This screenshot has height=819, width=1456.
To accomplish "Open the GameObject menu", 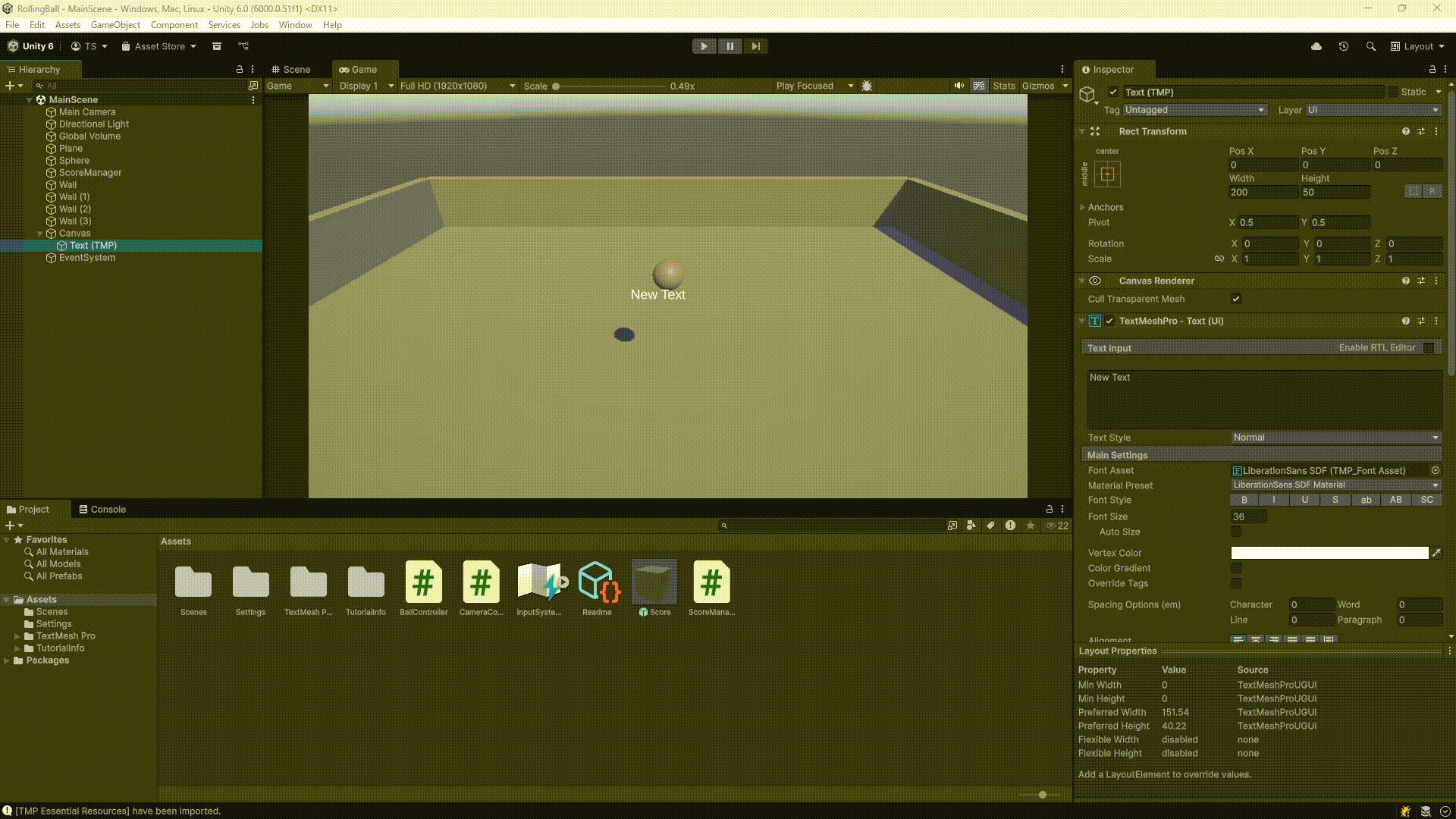I will [x=115, y=25].
